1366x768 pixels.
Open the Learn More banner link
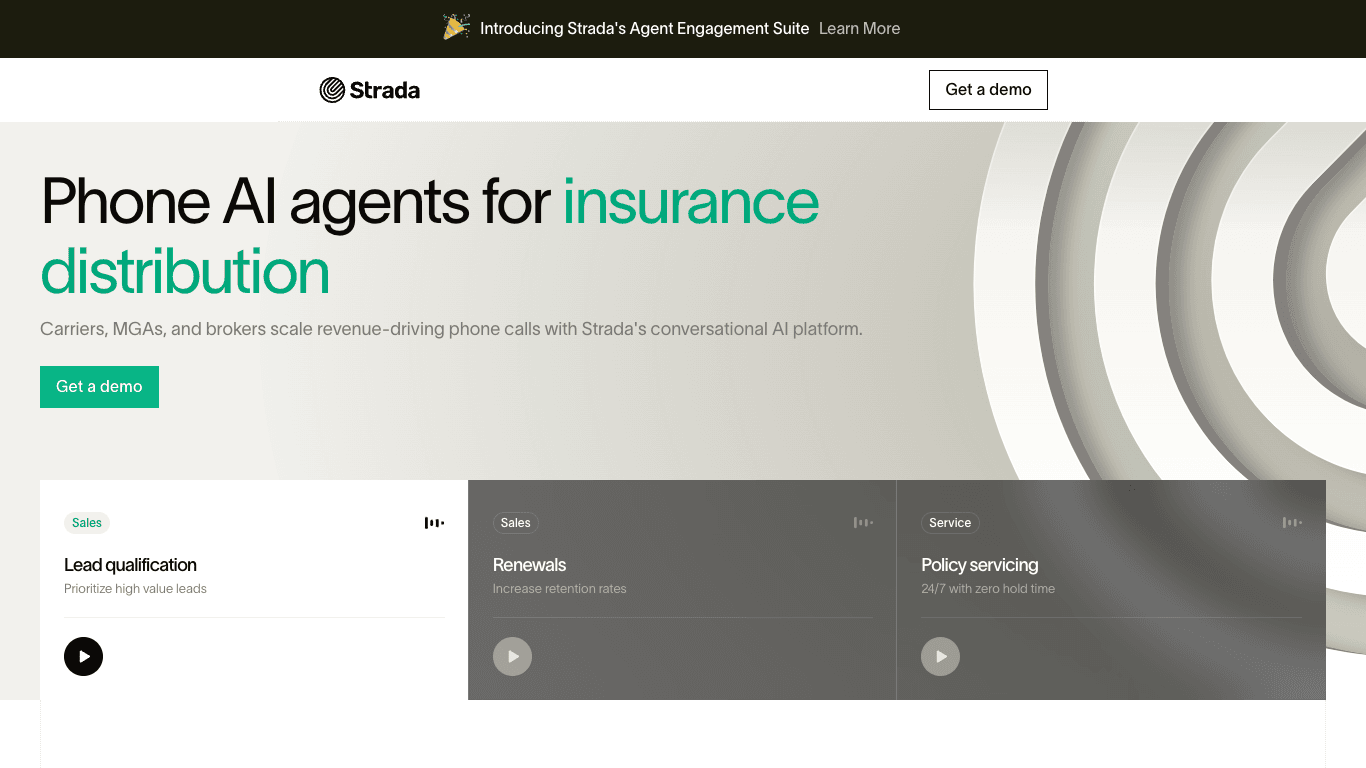pyautogui.click(x=859, y=29)
